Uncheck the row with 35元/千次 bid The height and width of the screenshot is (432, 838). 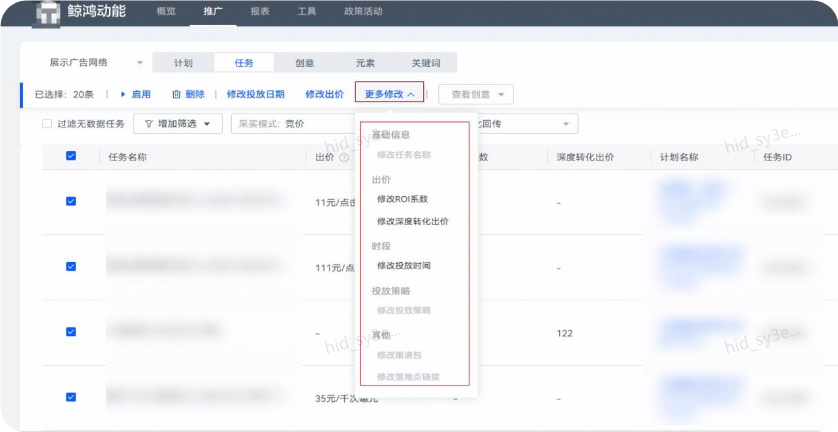(x=71, y=397)
